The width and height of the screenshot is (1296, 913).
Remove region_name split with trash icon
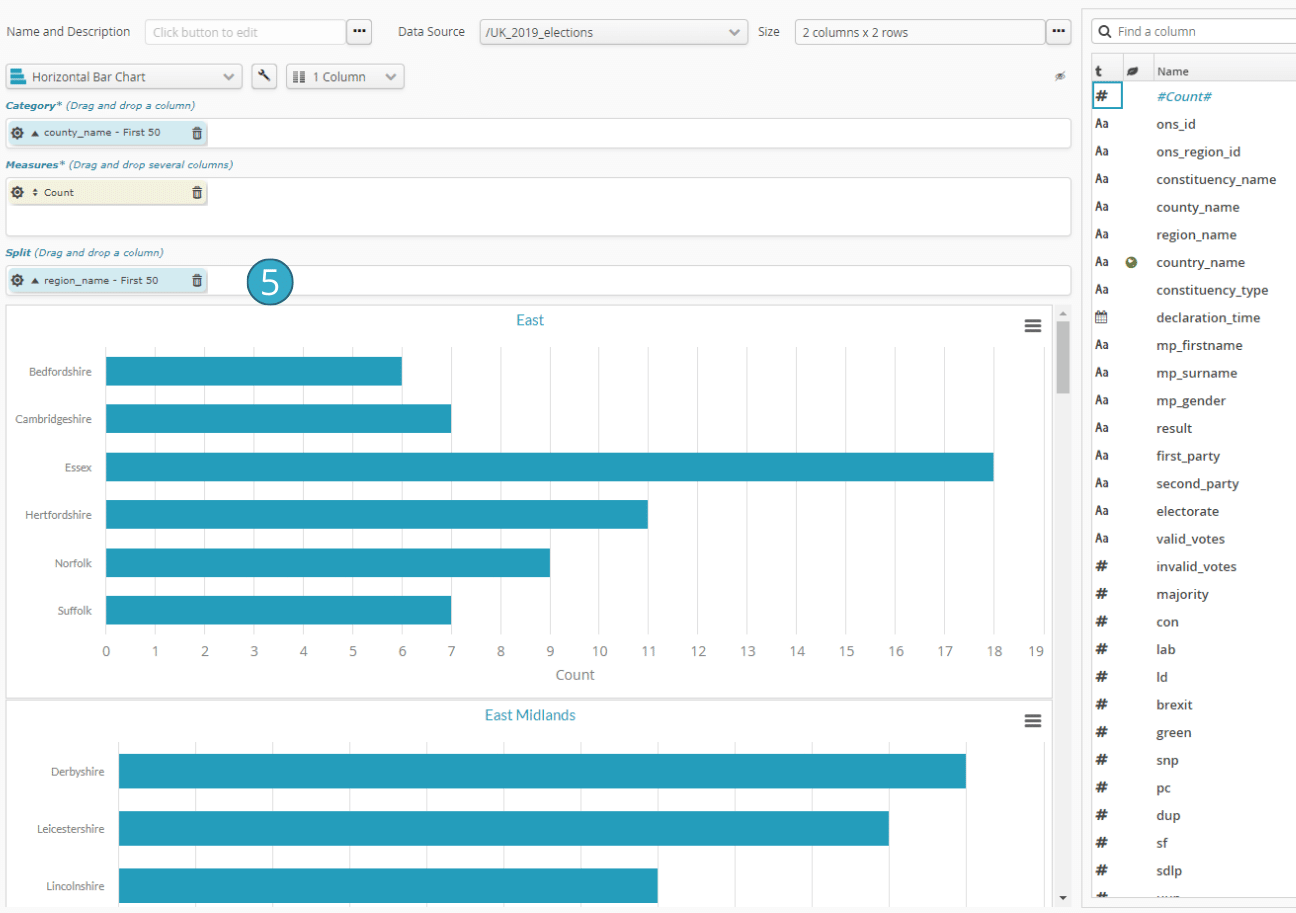[x=197, y=281]
